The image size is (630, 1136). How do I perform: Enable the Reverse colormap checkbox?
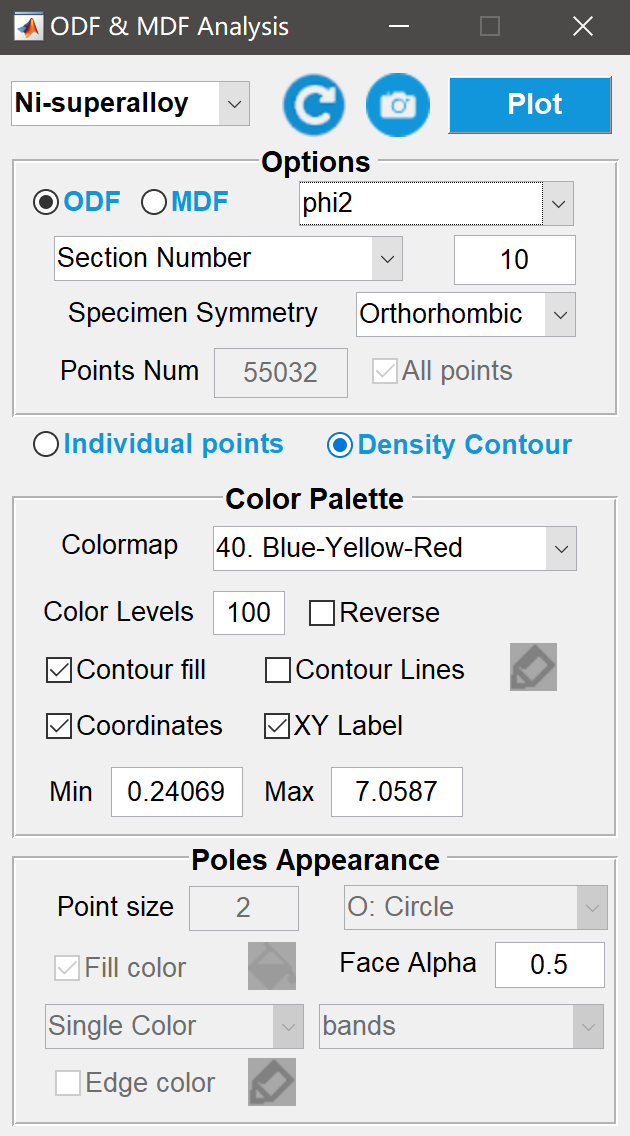pos(322,613)
